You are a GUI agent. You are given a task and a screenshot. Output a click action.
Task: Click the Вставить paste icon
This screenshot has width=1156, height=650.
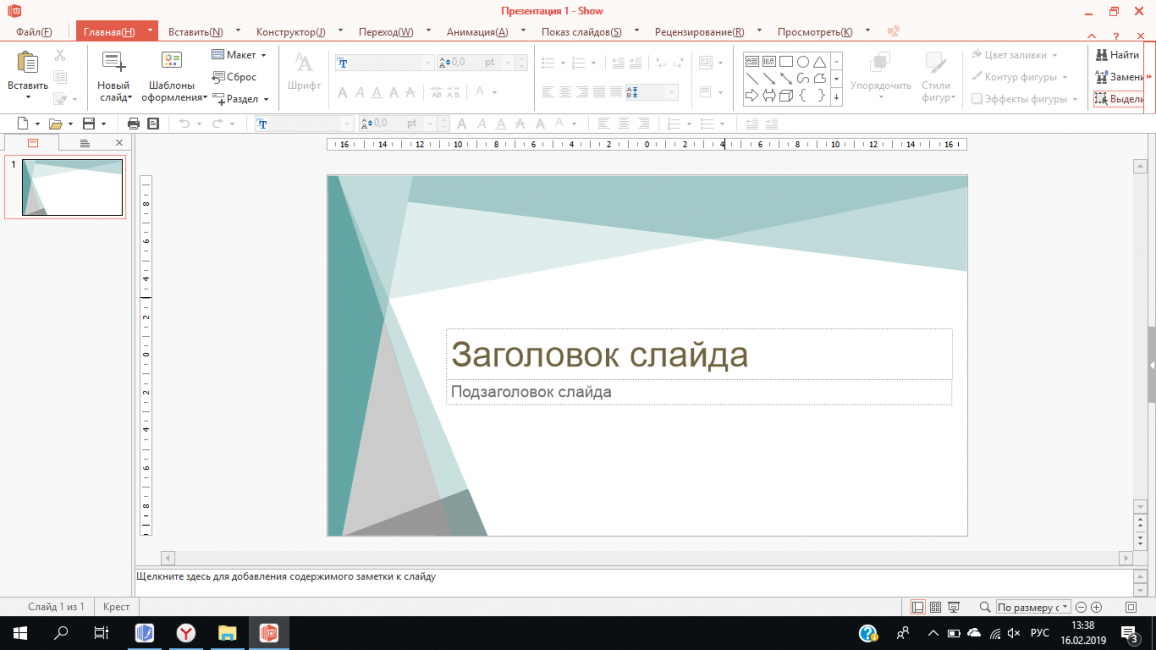27,64
